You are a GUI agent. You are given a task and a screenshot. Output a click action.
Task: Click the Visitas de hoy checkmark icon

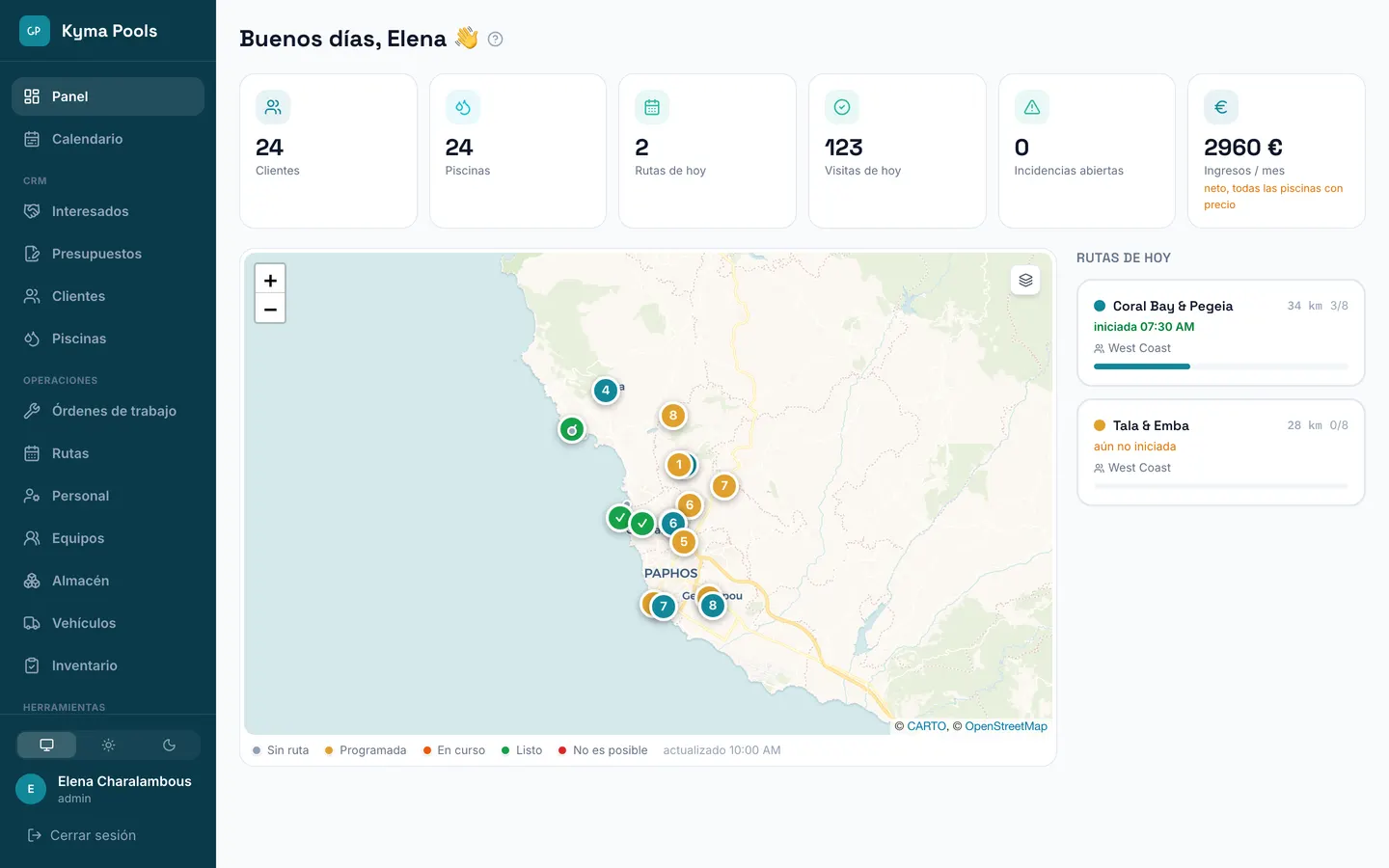[842, 107]
